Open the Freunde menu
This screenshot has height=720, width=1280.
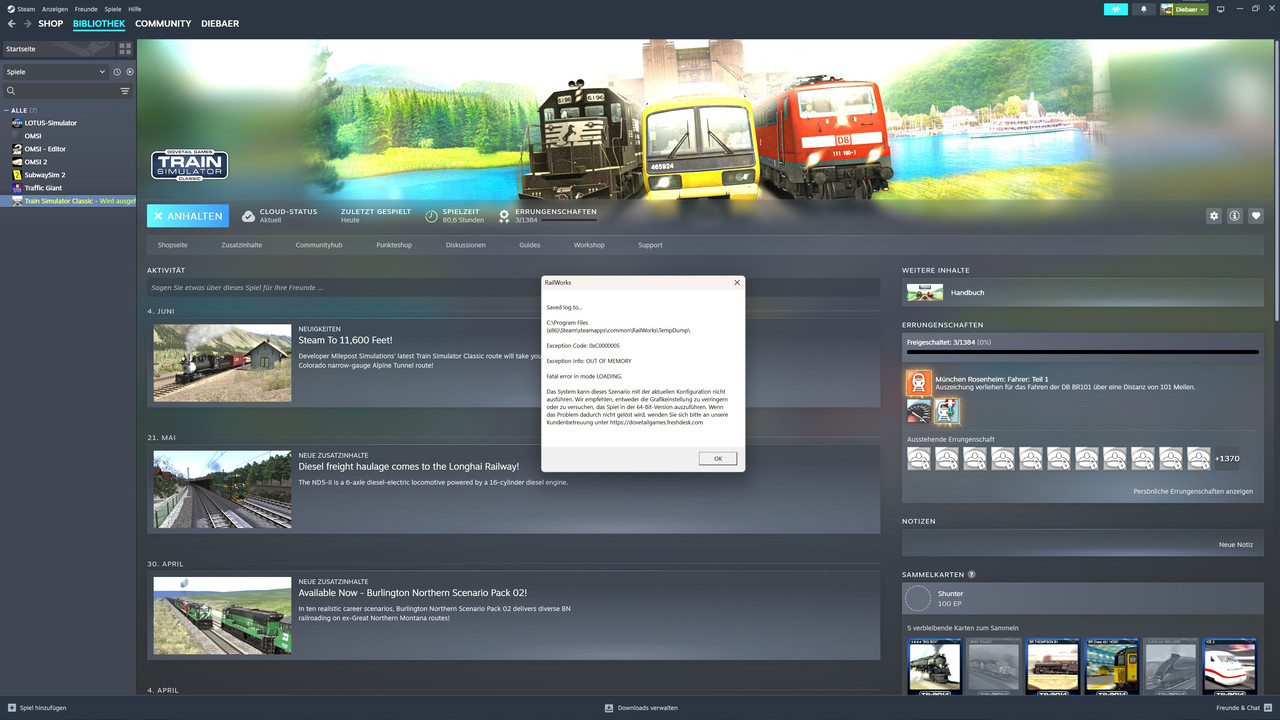(x=86, y=9)
